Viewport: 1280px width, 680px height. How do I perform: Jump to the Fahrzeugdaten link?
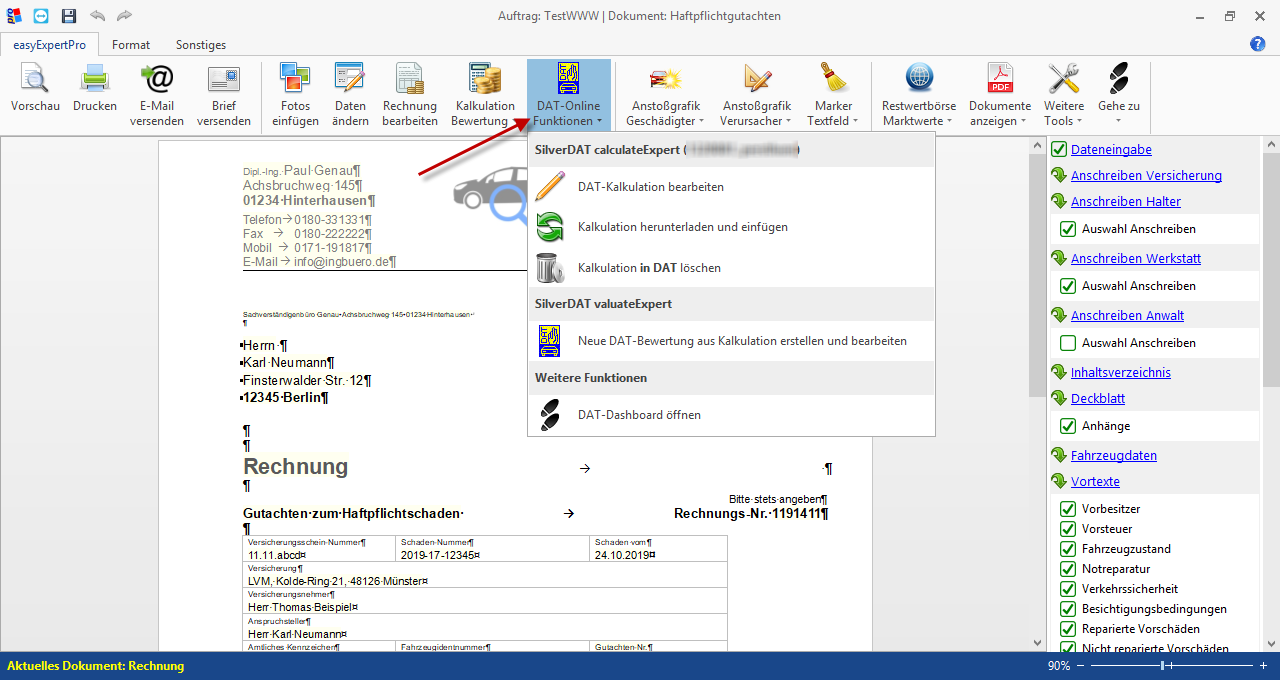[x=1114, y=456]
